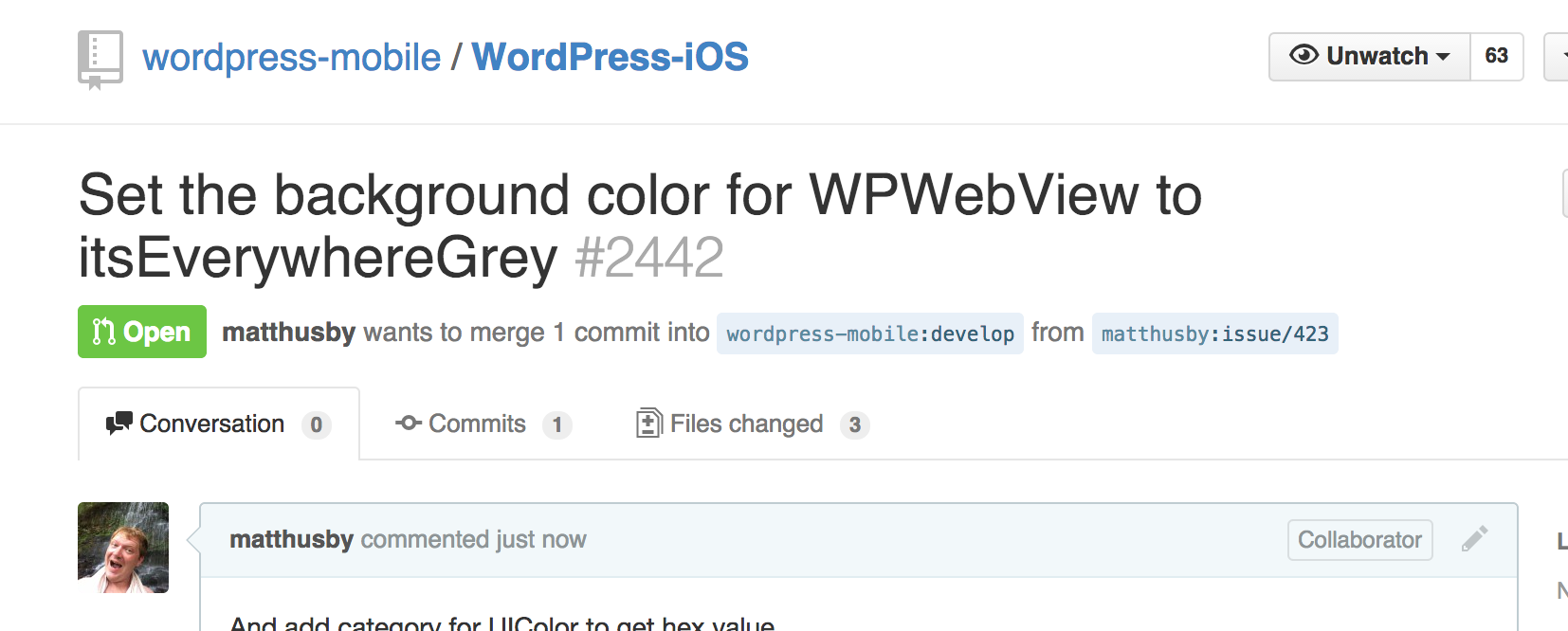Click the repository book icon
Screen dimensions: 1568x631
pyautogui.click(x=100, y=59)
